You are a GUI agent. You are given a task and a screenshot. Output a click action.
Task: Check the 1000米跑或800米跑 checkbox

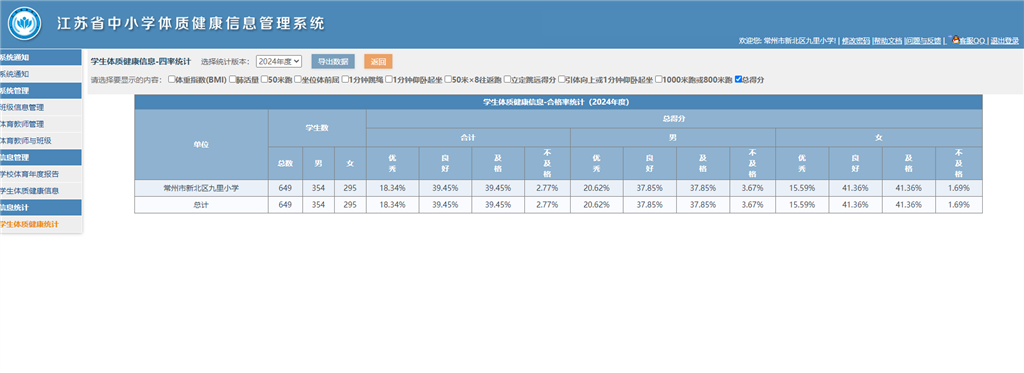coord(658,80)
